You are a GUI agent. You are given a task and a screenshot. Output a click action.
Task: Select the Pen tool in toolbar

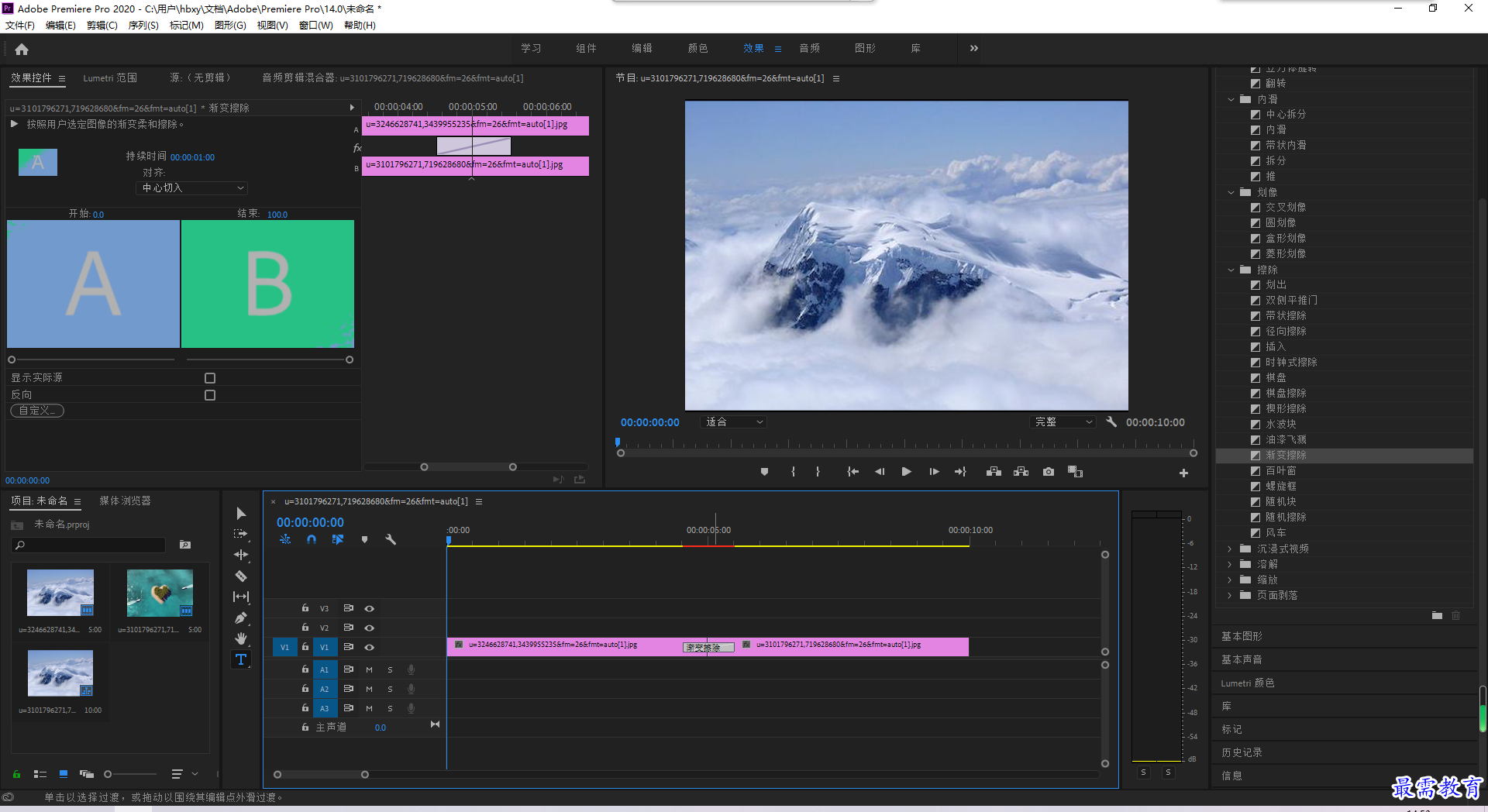click(241, 618)
